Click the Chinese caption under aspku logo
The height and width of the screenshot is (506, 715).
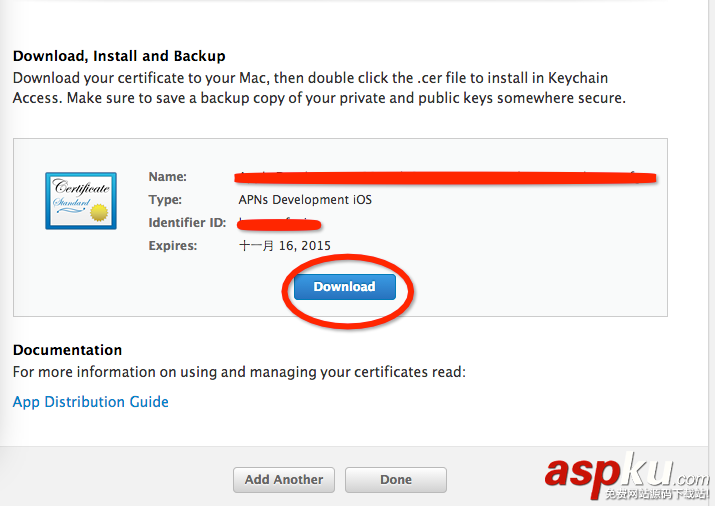point(656,494)
